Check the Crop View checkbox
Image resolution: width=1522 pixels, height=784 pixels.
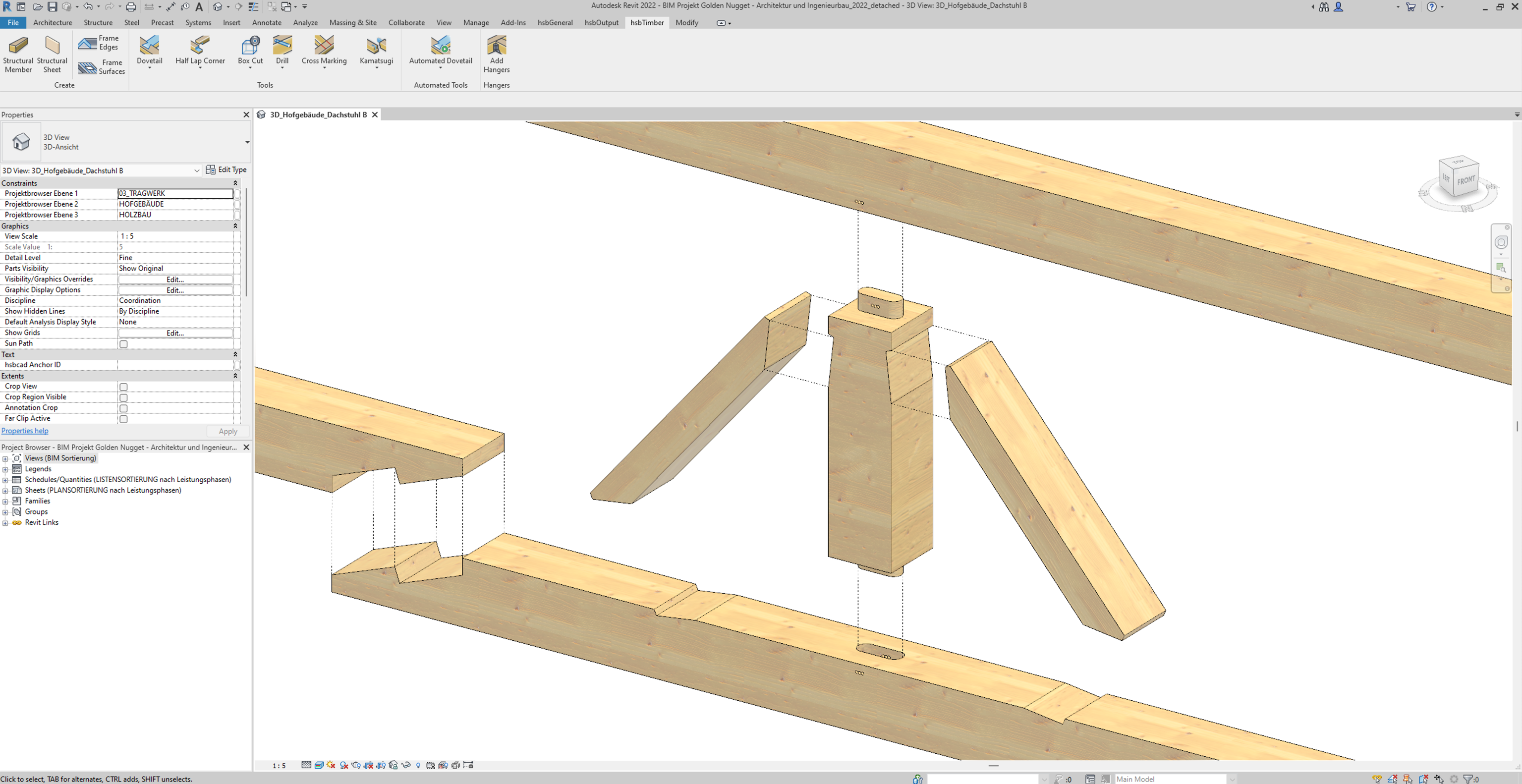(123, 387)
